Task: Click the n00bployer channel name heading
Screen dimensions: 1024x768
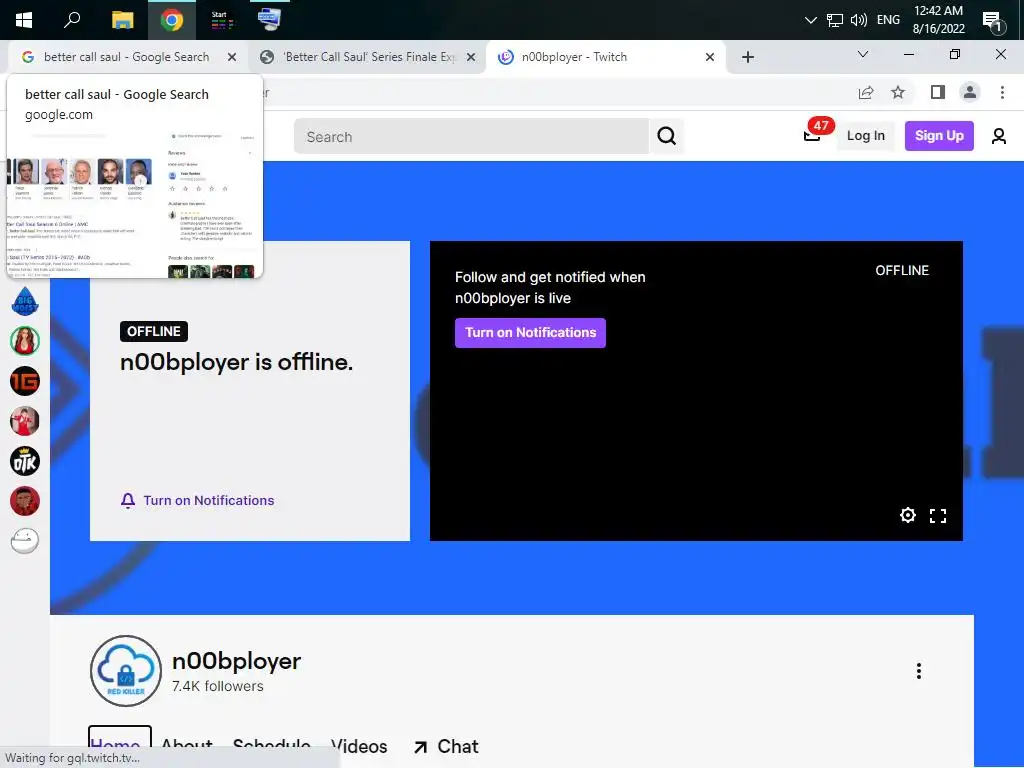Action: tap(236, 661)
